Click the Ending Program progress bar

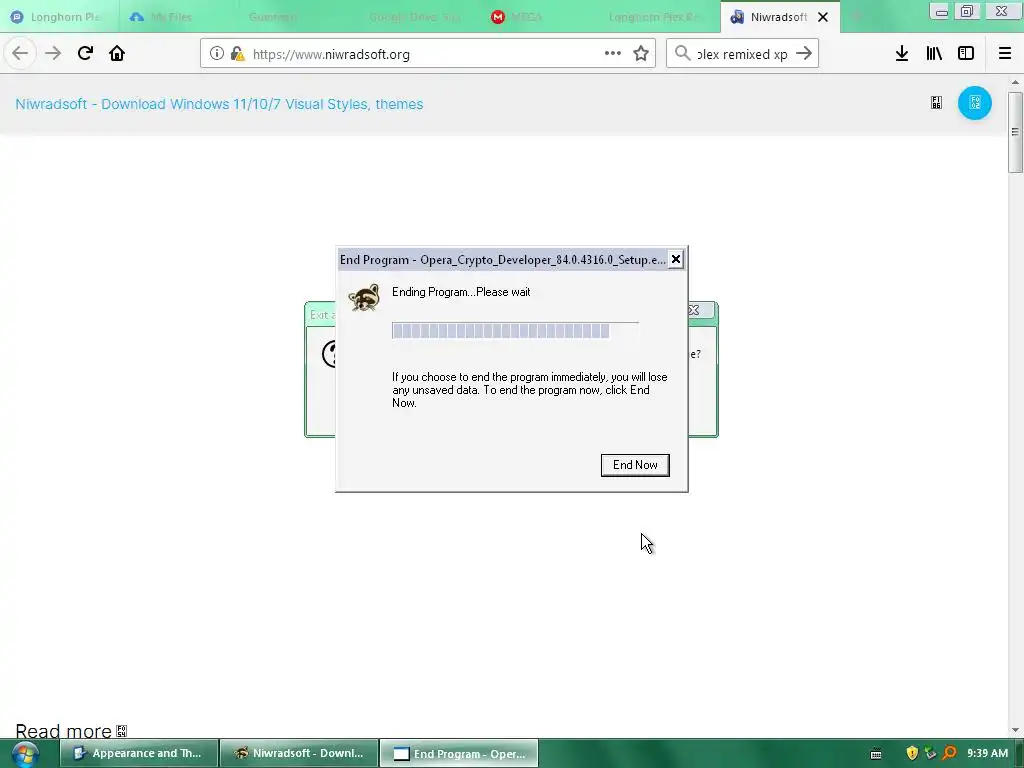(515, 330)
